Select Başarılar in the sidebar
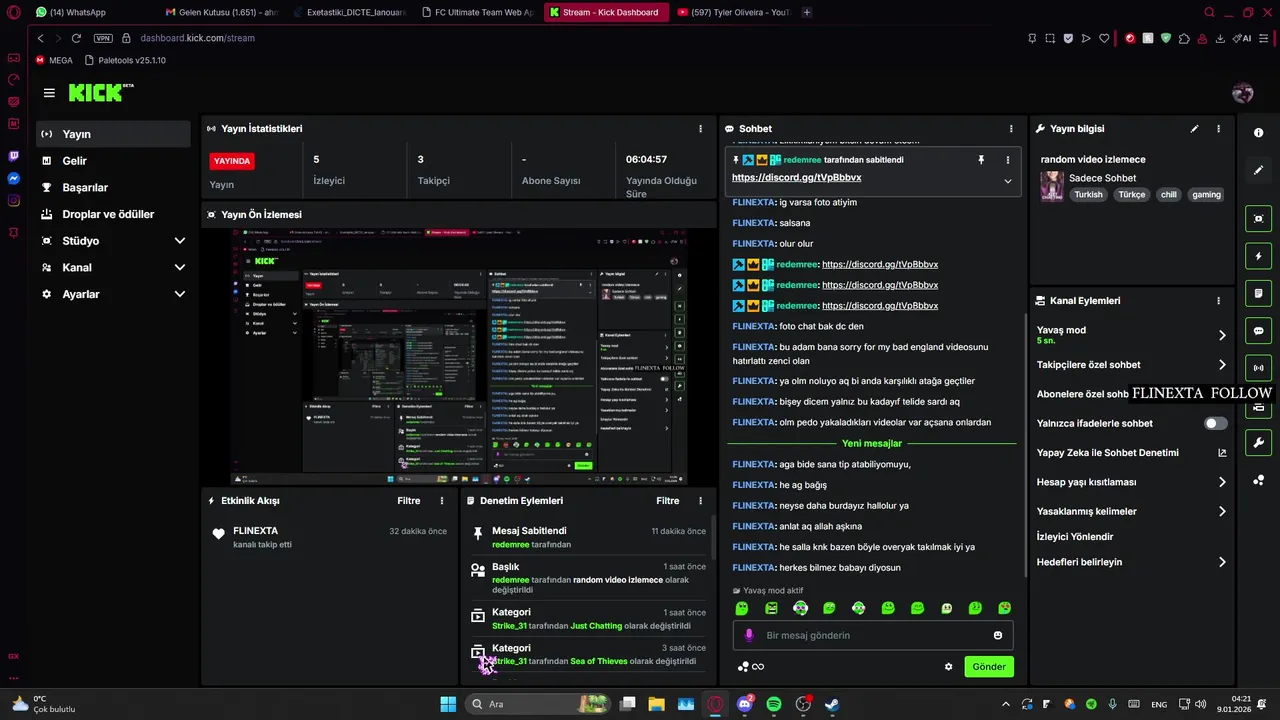 coord(113,188)
